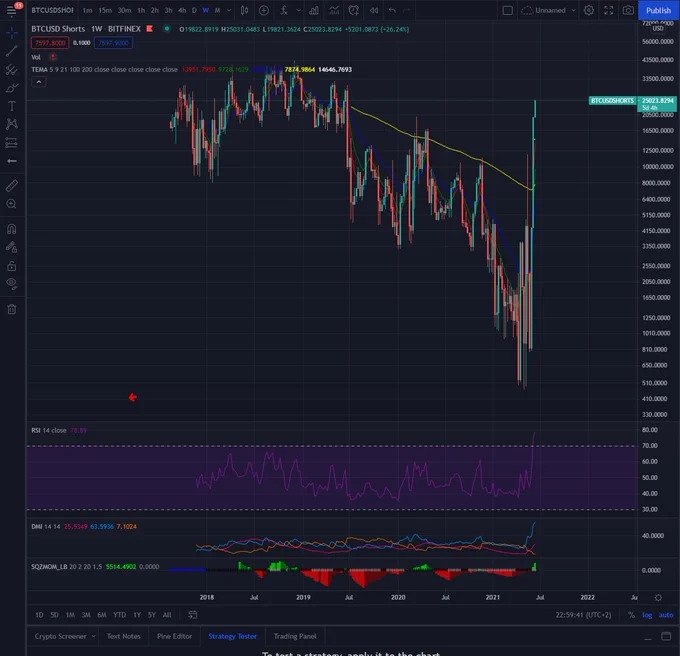680x656 pixels.
Task: Open the select layout square icon
Action: pos(507,10)
